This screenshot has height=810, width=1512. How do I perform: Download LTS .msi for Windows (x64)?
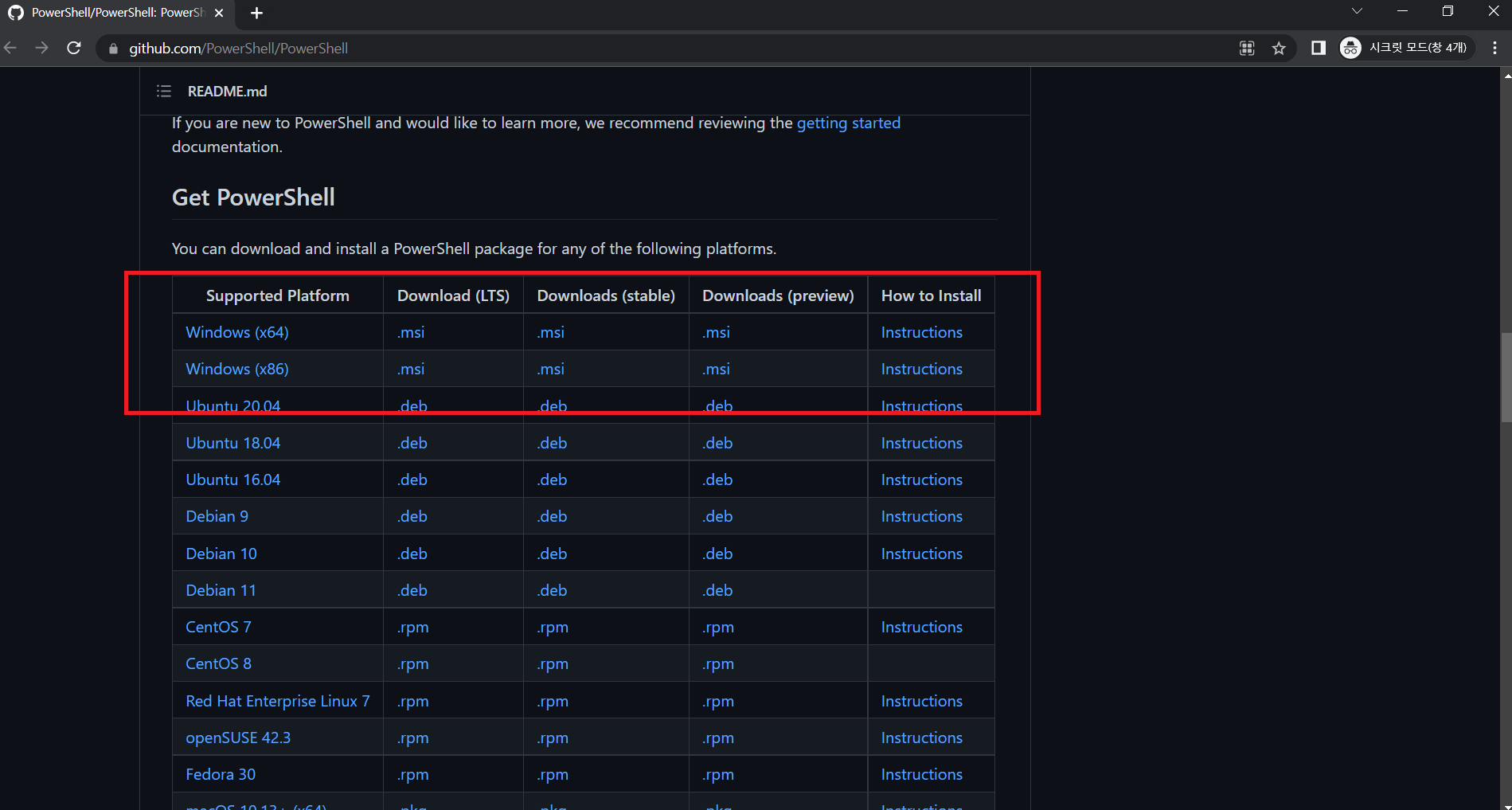tap(411, 332)
